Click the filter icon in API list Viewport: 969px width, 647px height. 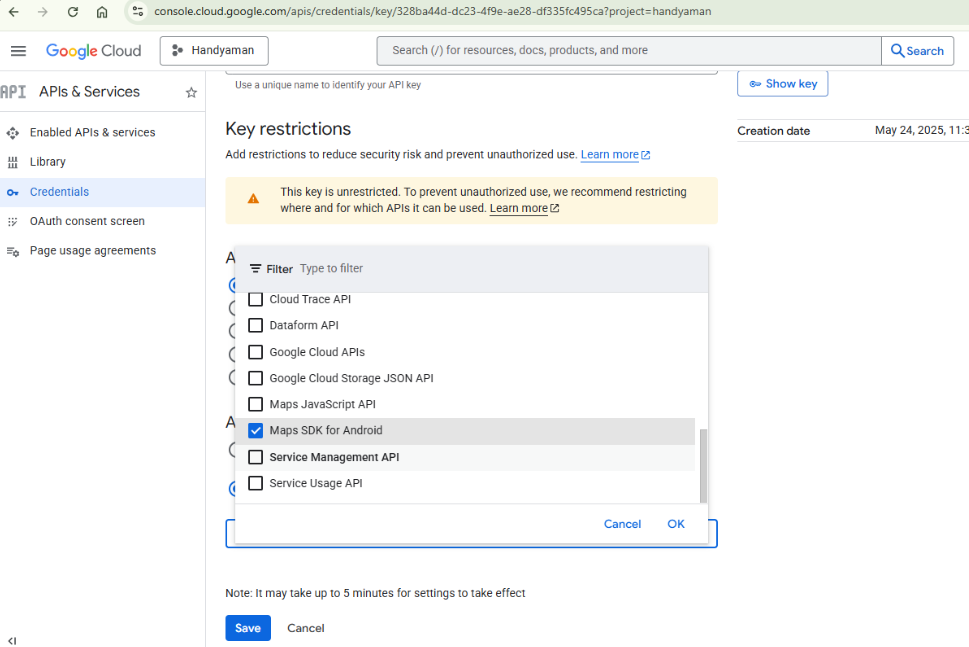pyautogui.click(x=256, y=269)
